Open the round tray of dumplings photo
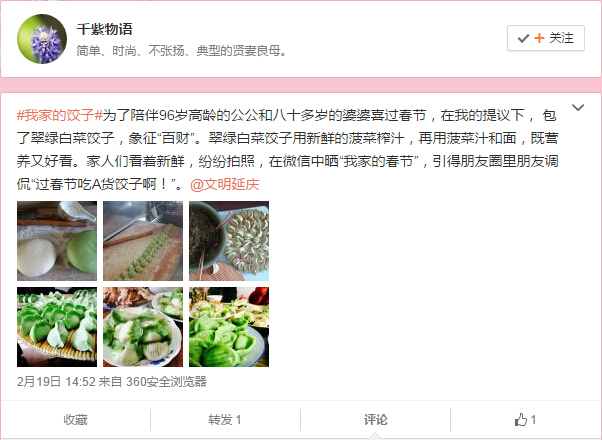Viewport: 602px width, 440px height. click(229, 241)
